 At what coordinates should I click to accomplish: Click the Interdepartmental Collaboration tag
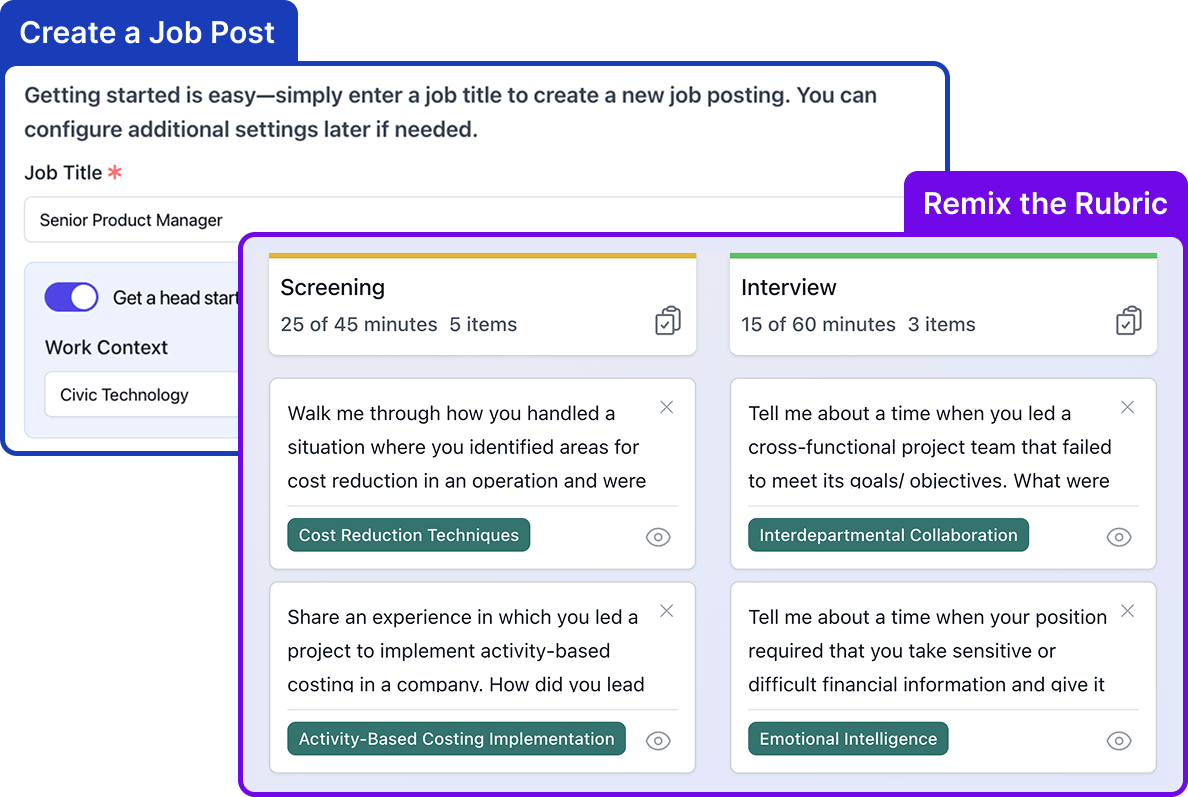tap(888, 535)
